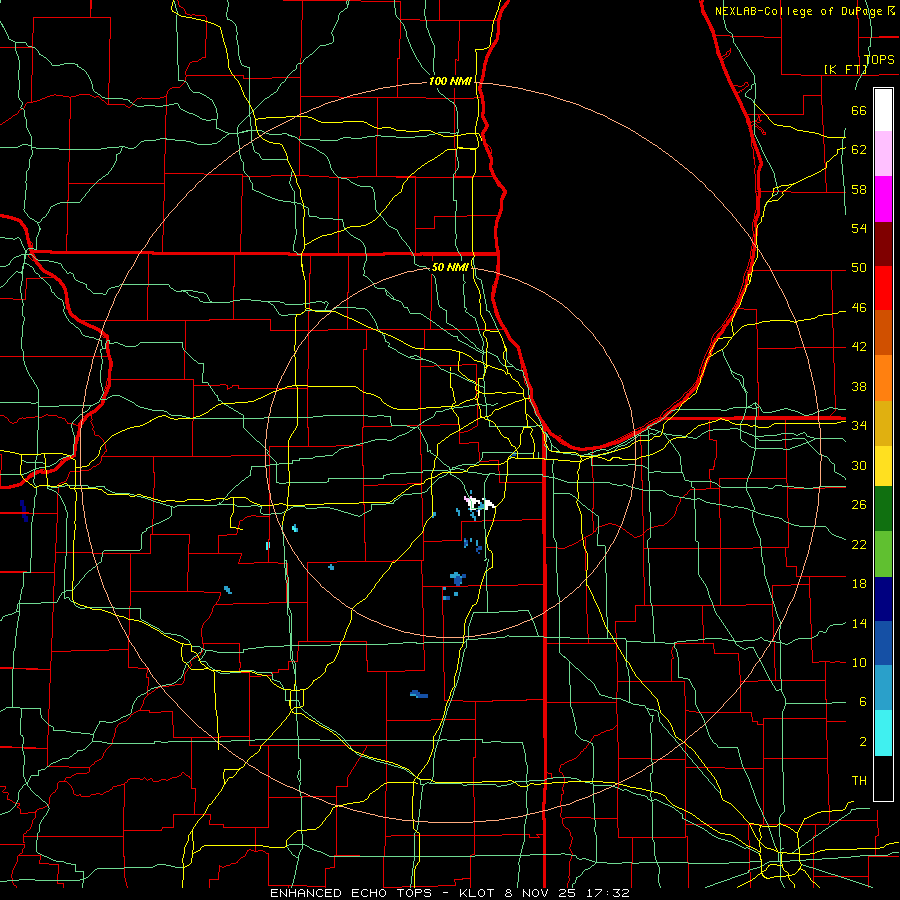Screen dimensions: 900x900
Task: Click the legend value 26
Action: click(859, 505)
